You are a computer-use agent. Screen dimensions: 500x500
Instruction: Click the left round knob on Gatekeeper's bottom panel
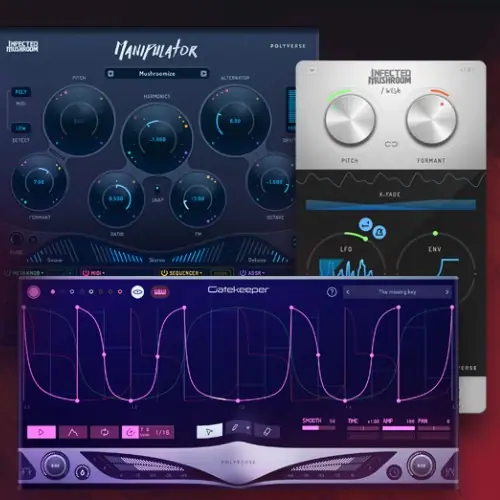[x=55, y=465]
